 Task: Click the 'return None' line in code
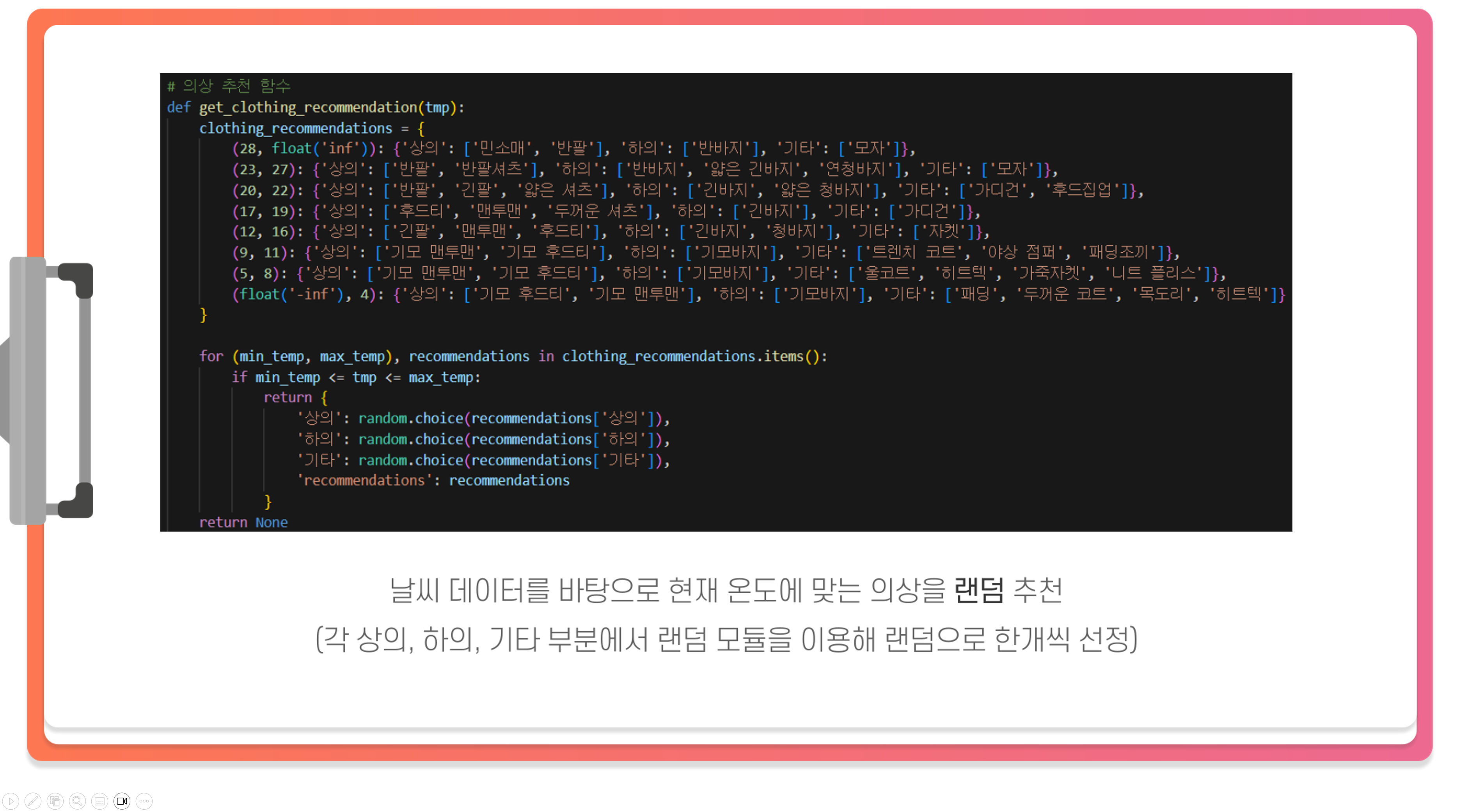coord(243,522)
